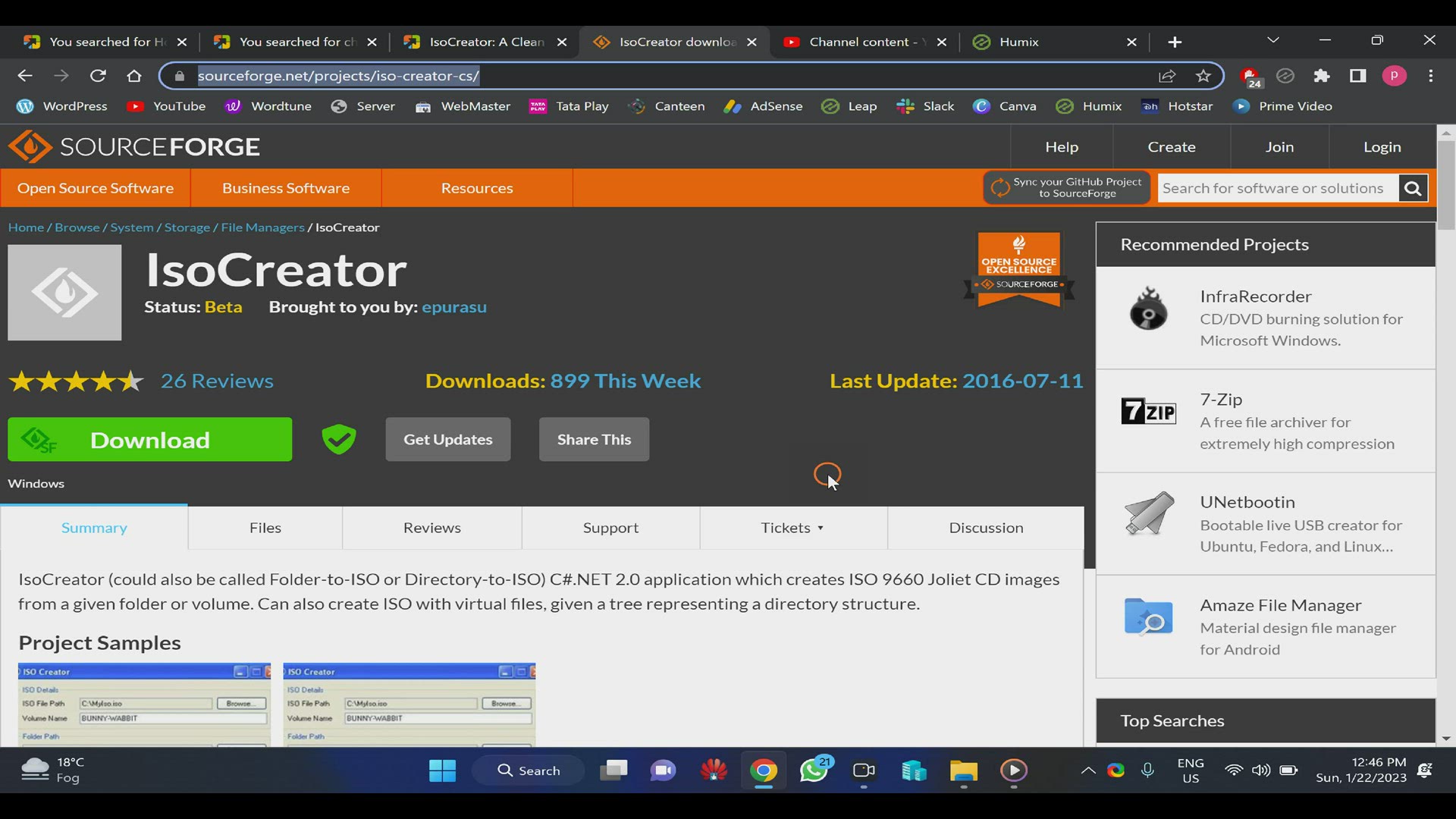The width and height of the screenshot is (1456, 819).
Task: Open the Wi-Fi network tray icon
Action: 1234,770
